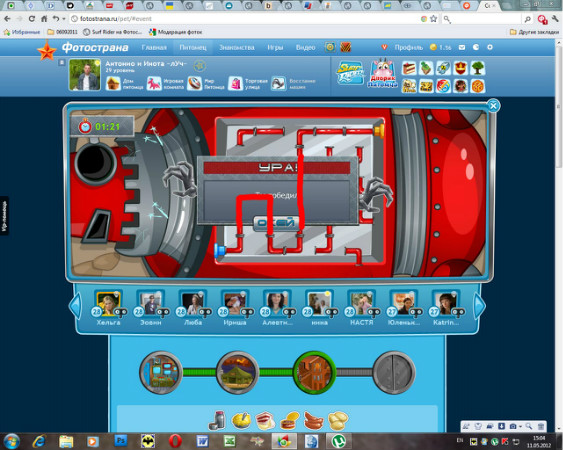This screenshot has width=563, height=450.
Task: Open the Питомец tab
Action: (x=193, y=47)
